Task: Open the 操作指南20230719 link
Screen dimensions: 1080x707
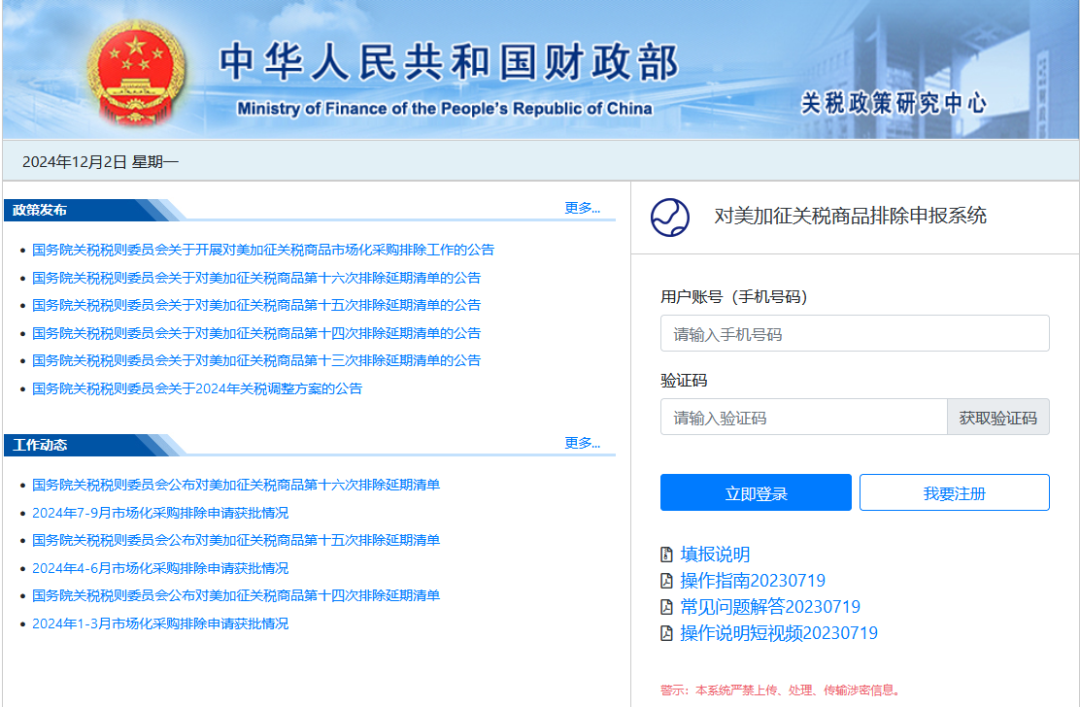Action: pyautogui.click(x=753, y=580)
